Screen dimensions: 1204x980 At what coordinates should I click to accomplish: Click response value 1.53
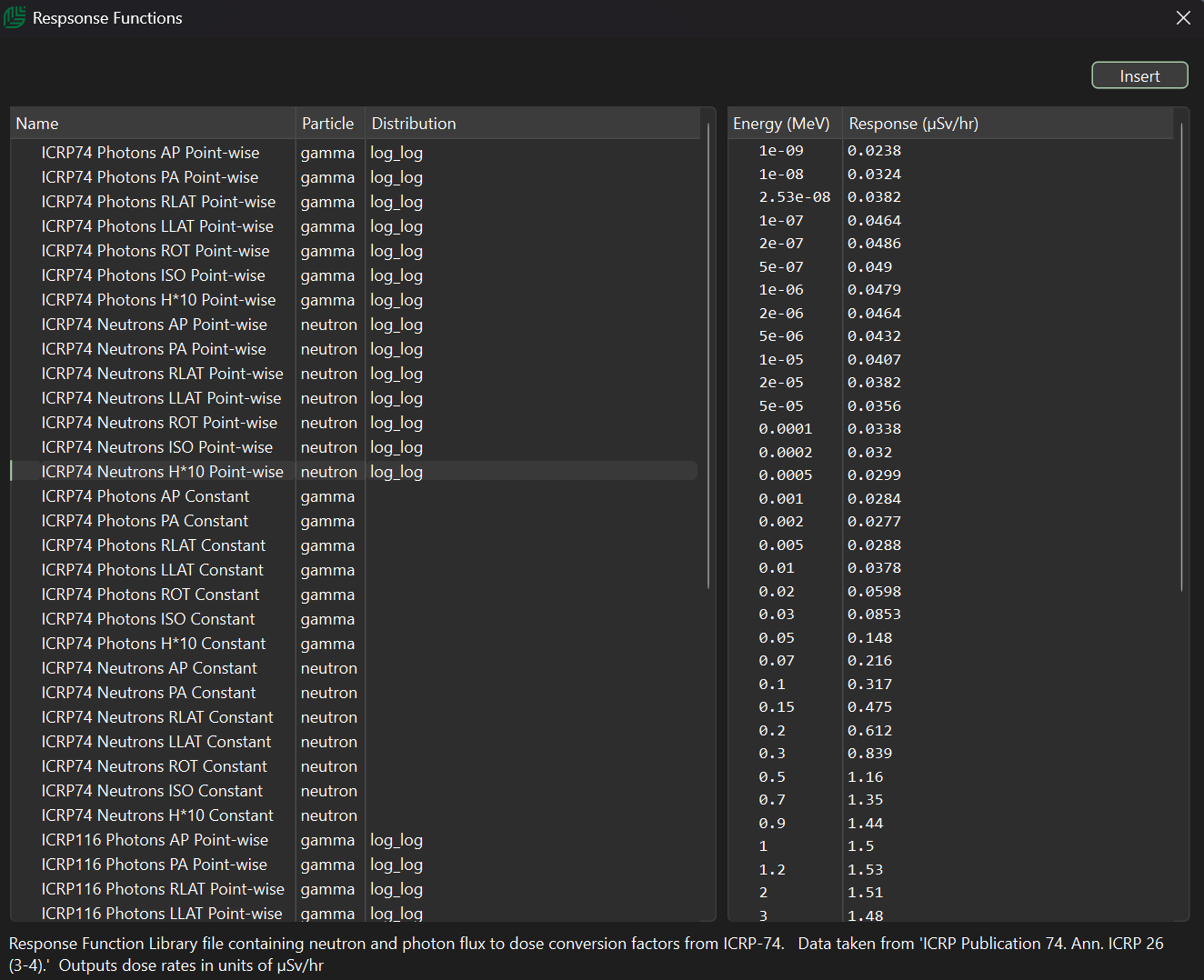865,870
